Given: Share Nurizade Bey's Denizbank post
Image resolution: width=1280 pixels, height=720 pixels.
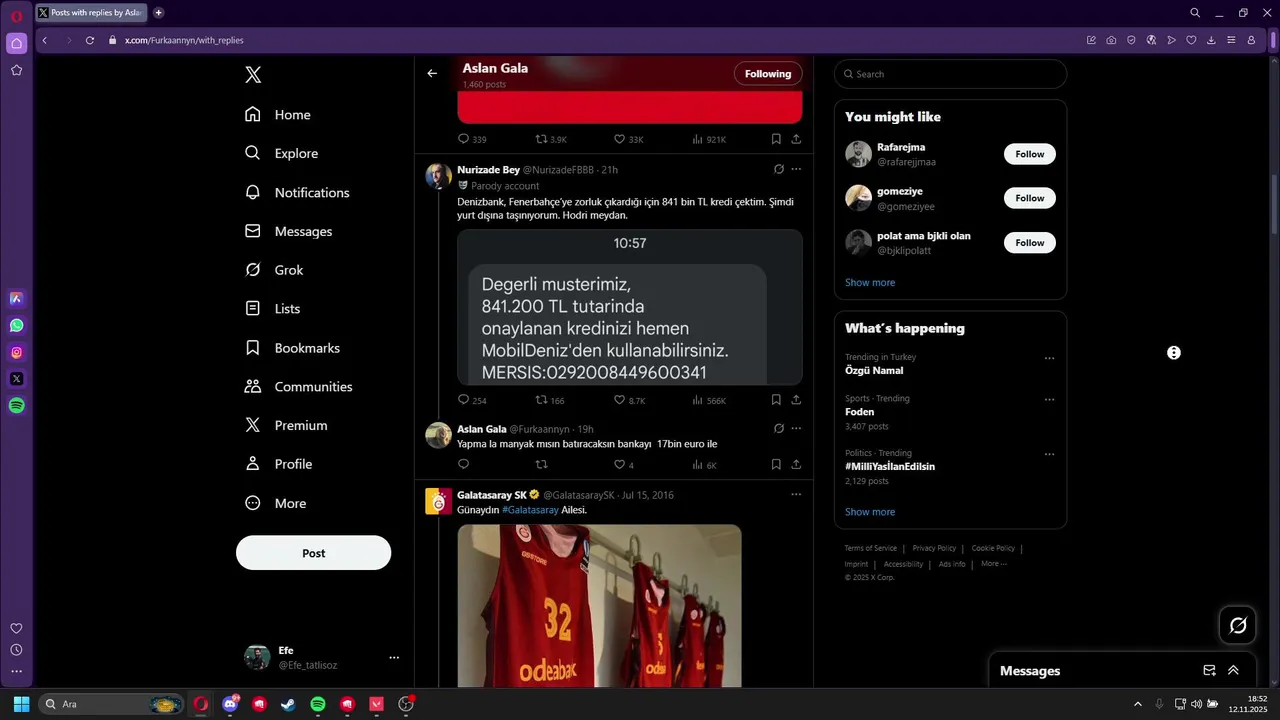Looking at the screenshot, I should coord(796,400).
